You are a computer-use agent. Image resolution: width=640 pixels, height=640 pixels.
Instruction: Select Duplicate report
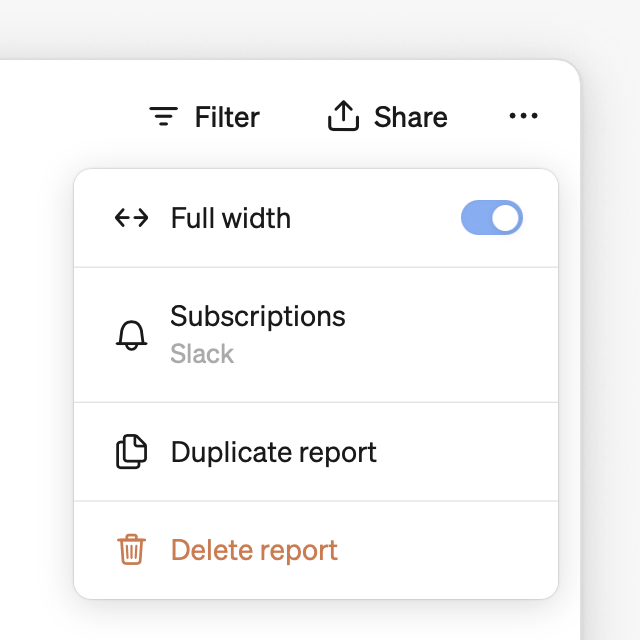(x=316, y=452)
